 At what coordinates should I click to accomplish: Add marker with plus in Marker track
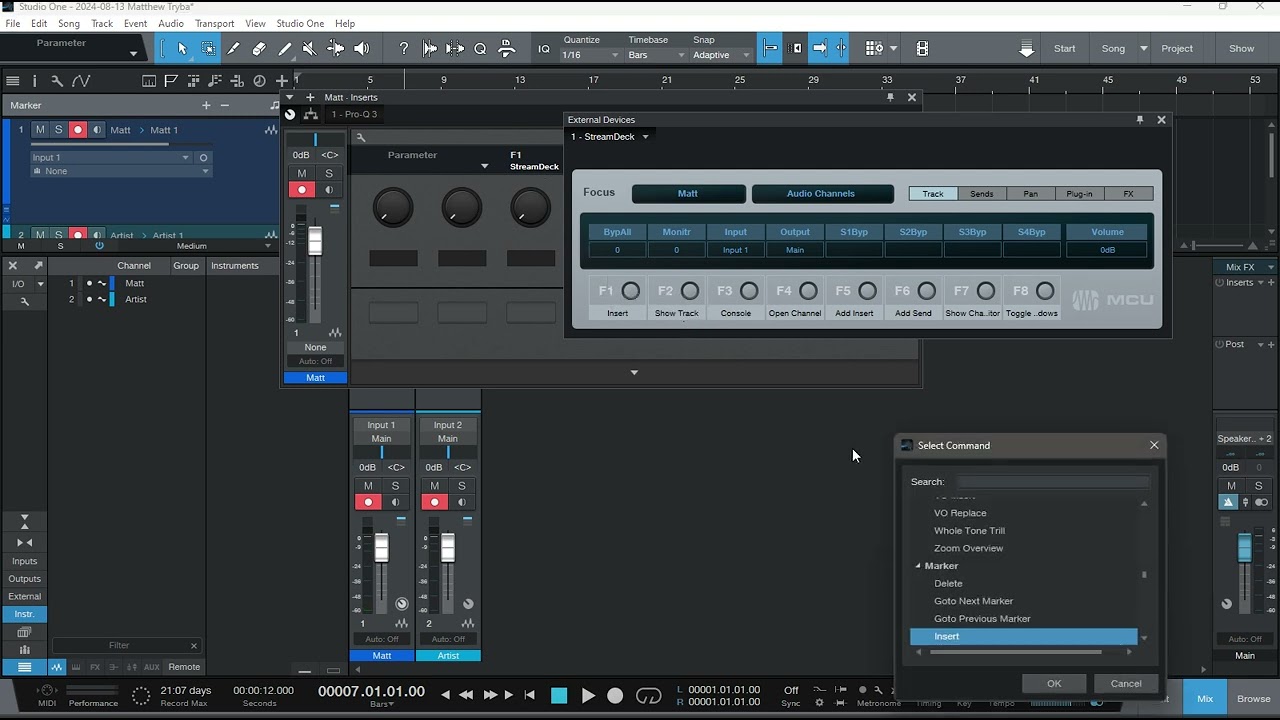[206, 105]
